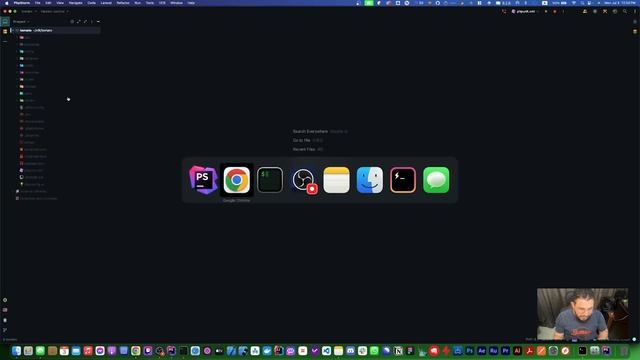Choose the green-prompt Terminal icon in the app switcher
Screen dimensions: 640x360
(x=270, y=180)
